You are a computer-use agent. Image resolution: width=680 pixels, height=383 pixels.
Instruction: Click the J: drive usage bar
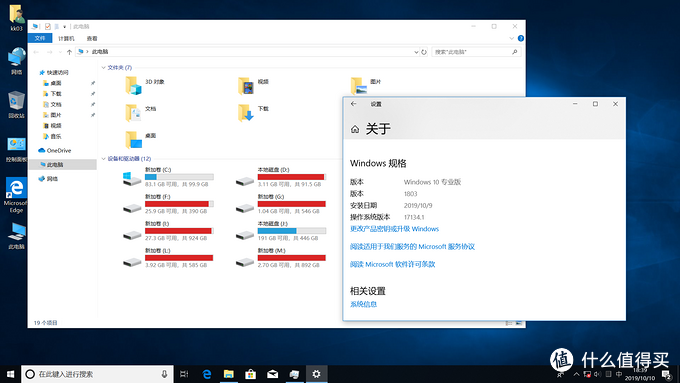(291, 231)
